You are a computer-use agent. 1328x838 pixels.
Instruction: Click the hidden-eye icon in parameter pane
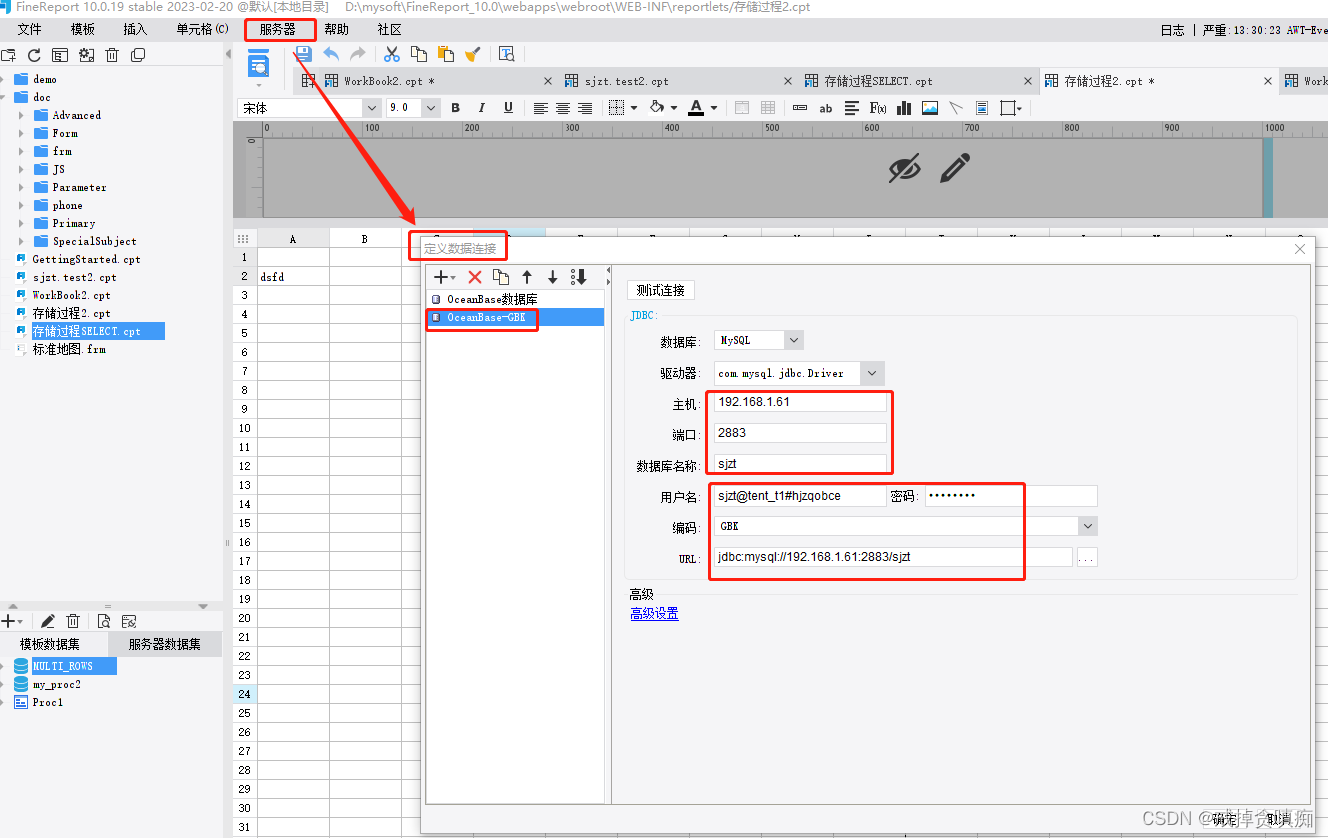(904, 168)
